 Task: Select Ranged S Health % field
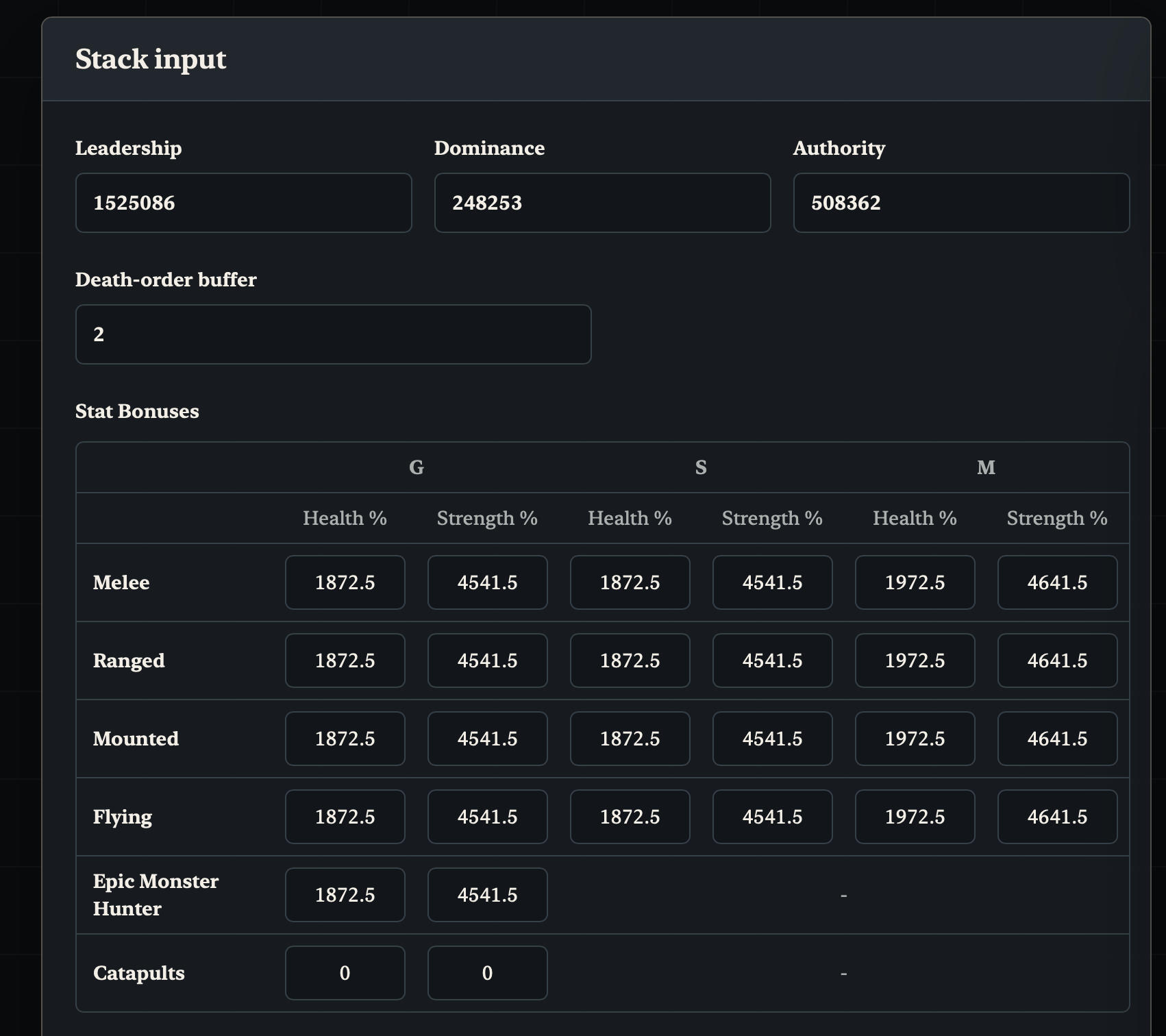630,661
